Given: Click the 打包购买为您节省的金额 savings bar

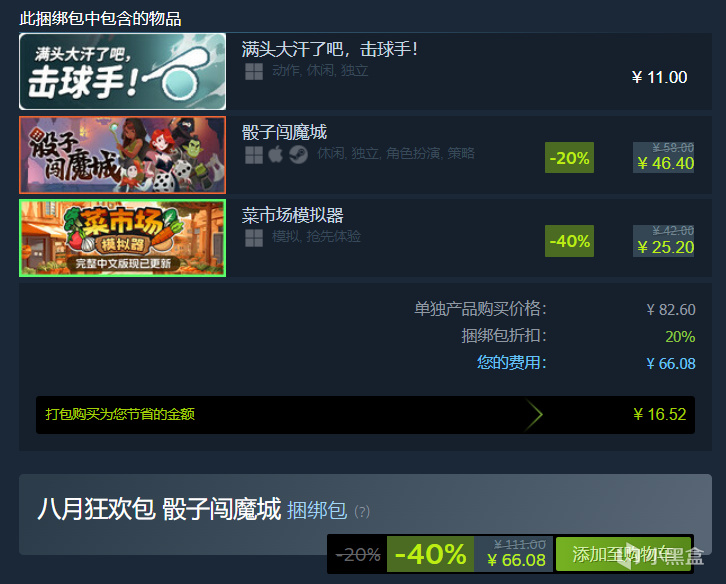Looking at the screenshot, I should tap(365, 414).
